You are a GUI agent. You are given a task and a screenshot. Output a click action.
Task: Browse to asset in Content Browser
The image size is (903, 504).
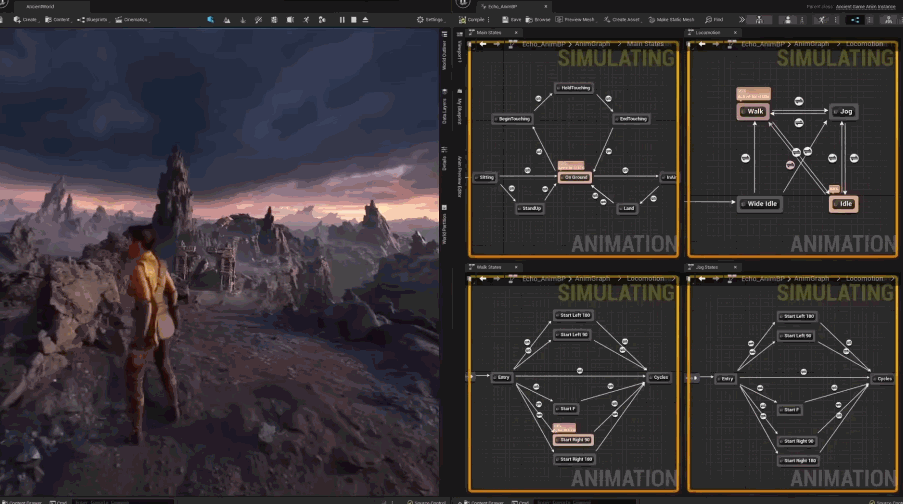pos(538,20)
